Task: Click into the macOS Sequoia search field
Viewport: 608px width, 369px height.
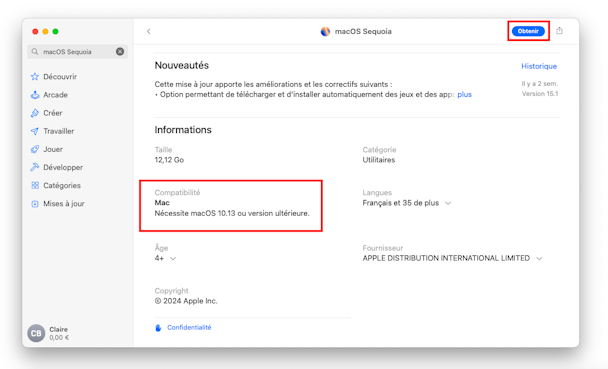Action: pyautogui.click(x=78, y=52)
